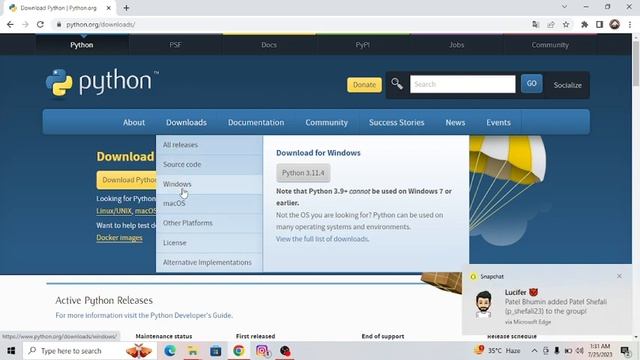This screenshot has height=360, width=640.
Task: Choose Windows from Downloads dropdown
Action: 209,184
